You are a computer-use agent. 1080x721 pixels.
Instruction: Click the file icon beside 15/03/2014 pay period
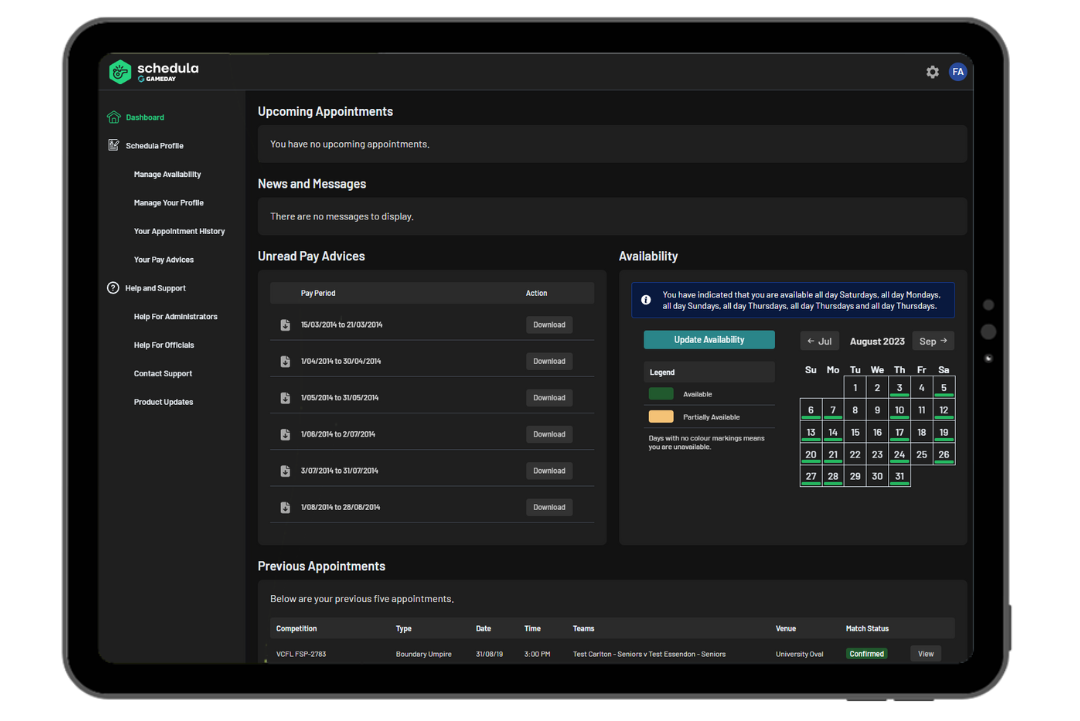[285, 324]
